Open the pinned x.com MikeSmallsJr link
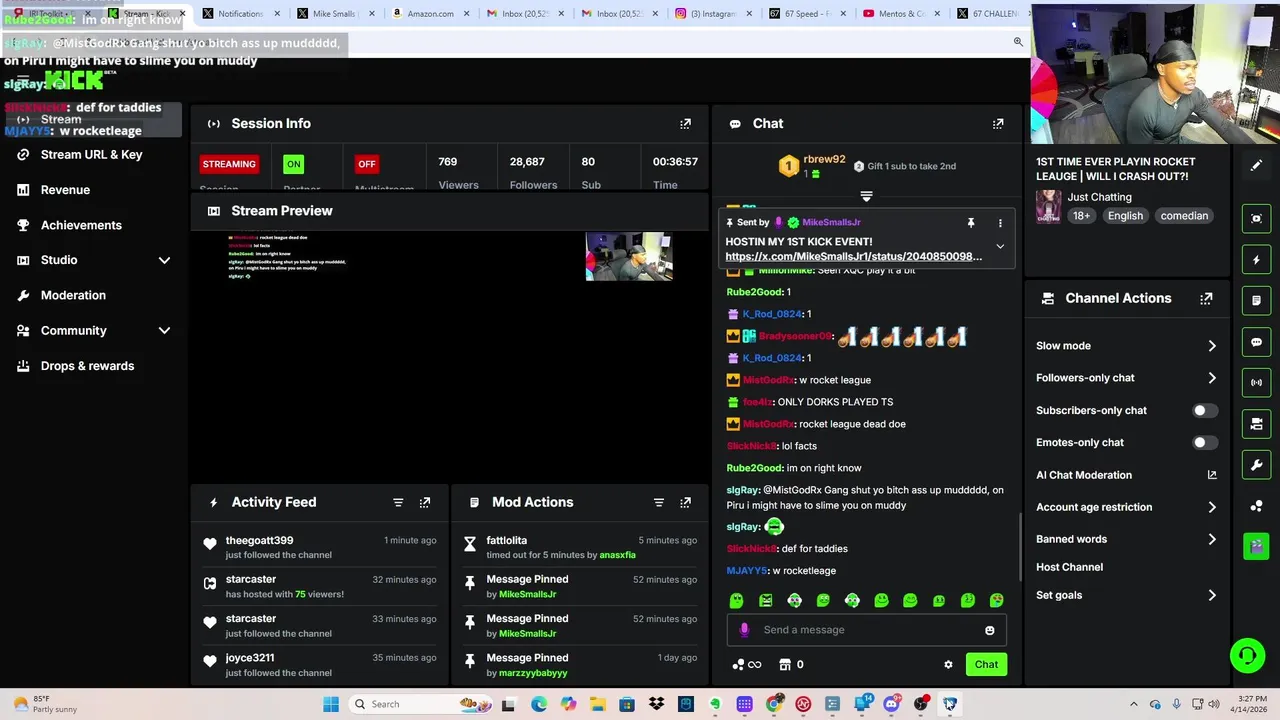The height and width of the screenshot is (720, 1280). click(854, 257)
